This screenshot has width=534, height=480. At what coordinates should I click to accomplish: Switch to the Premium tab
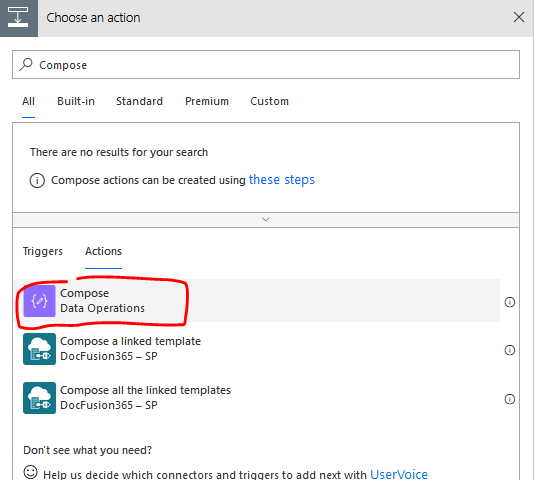[207, 101]
